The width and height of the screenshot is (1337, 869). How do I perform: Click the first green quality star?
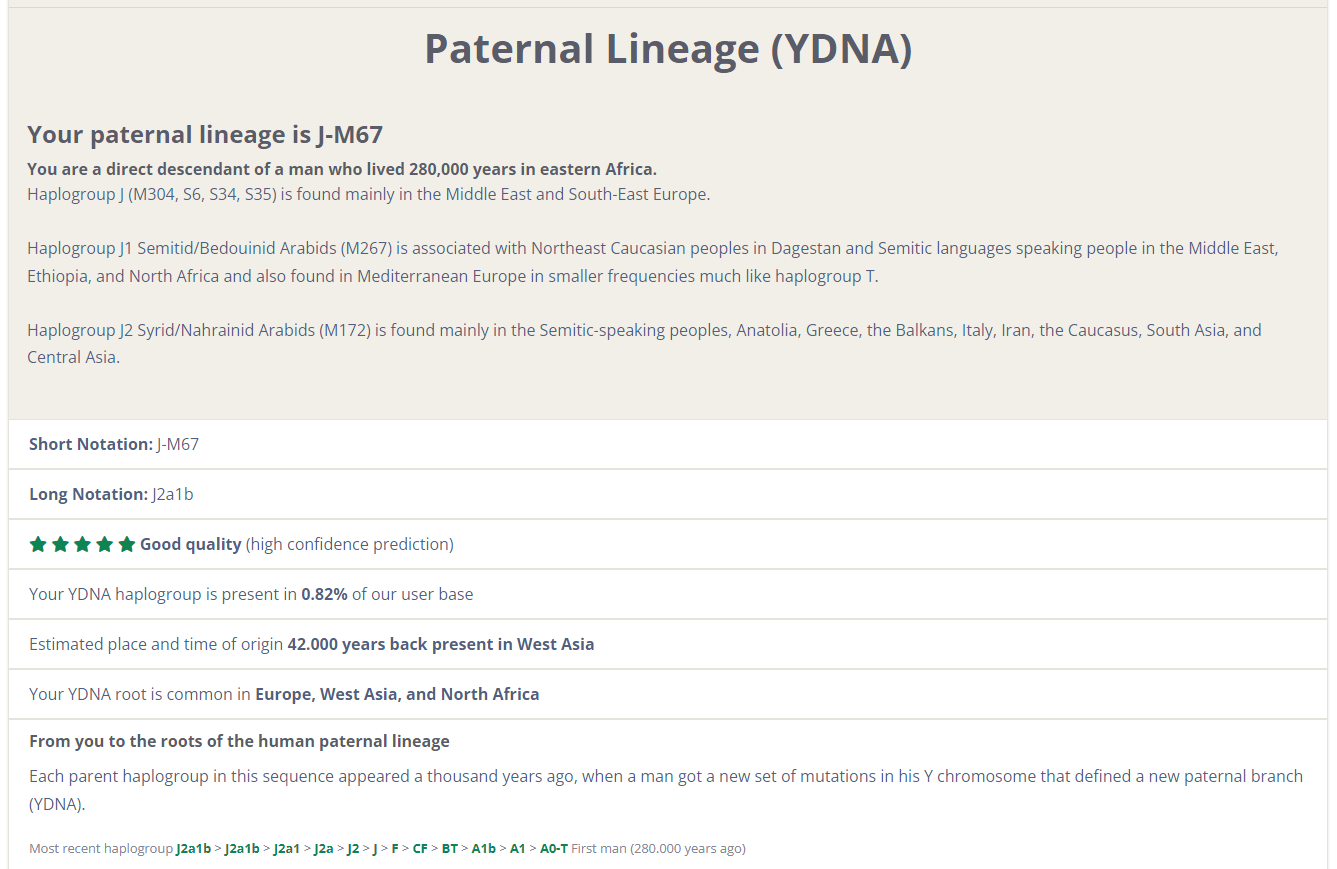point(38,544)
